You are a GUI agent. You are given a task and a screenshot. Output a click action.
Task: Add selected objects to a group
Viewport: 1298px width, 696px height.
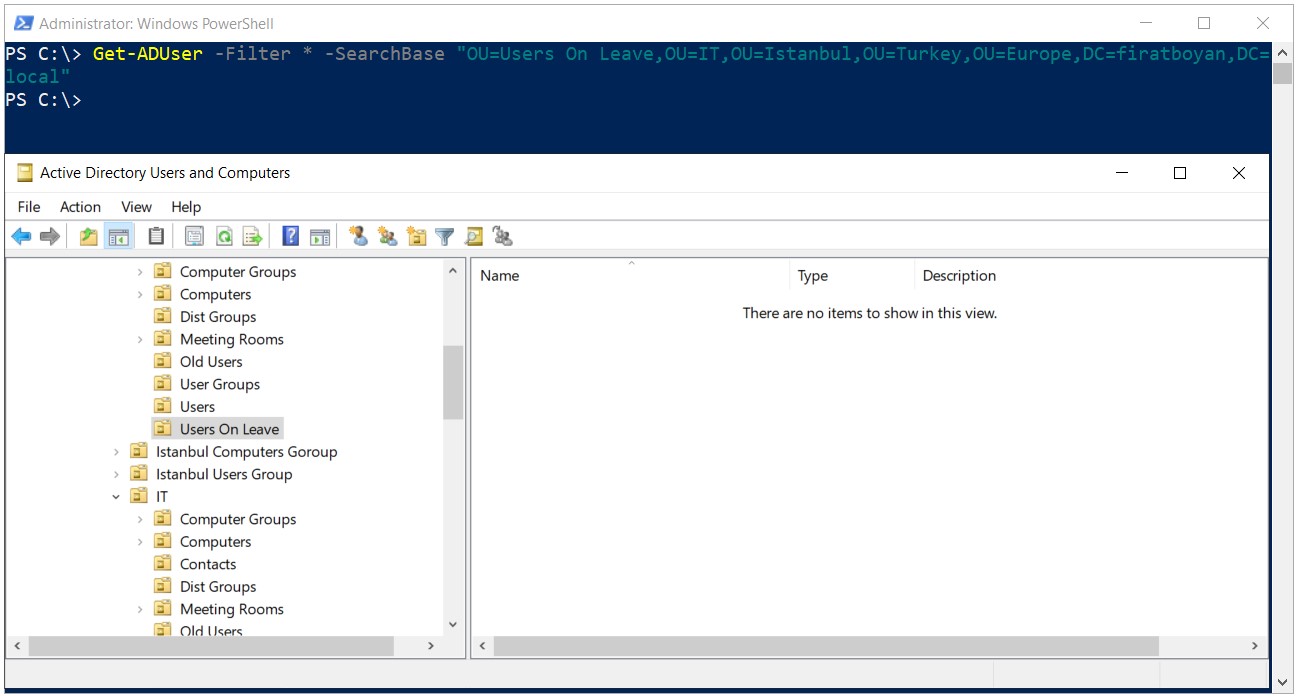(503, 237)
